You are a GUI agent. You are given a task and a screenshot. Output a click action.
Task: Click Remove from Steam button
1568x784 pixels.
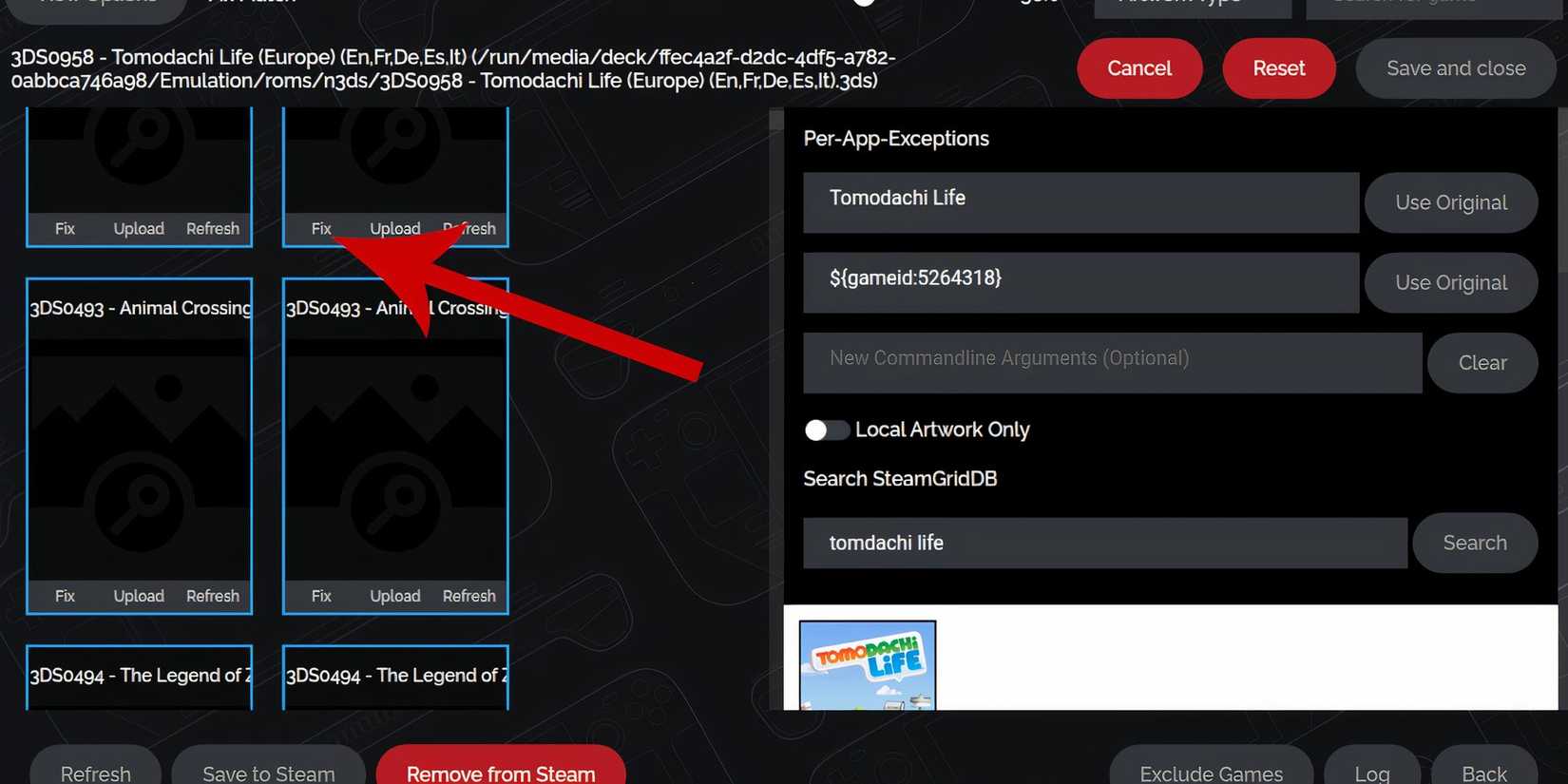pos(501,772)
